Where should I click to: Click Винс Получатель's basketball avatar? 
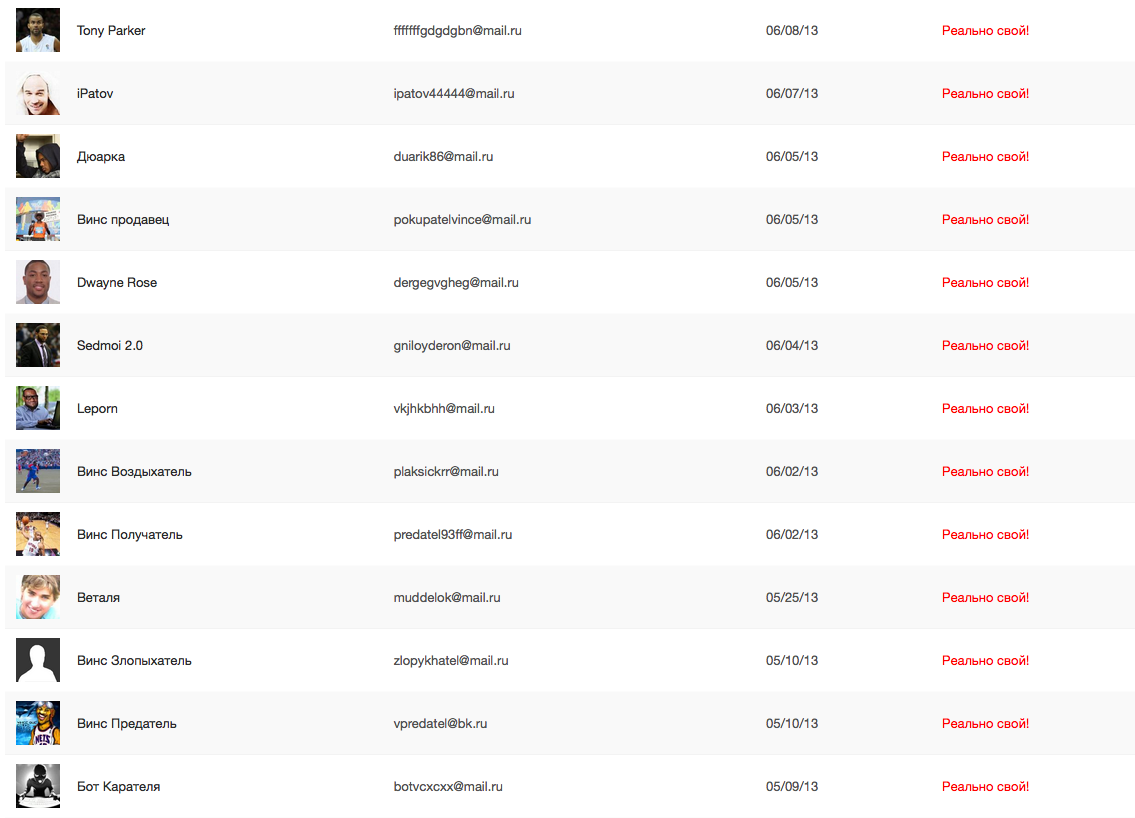pyautogui.click(x=38, y=534)
